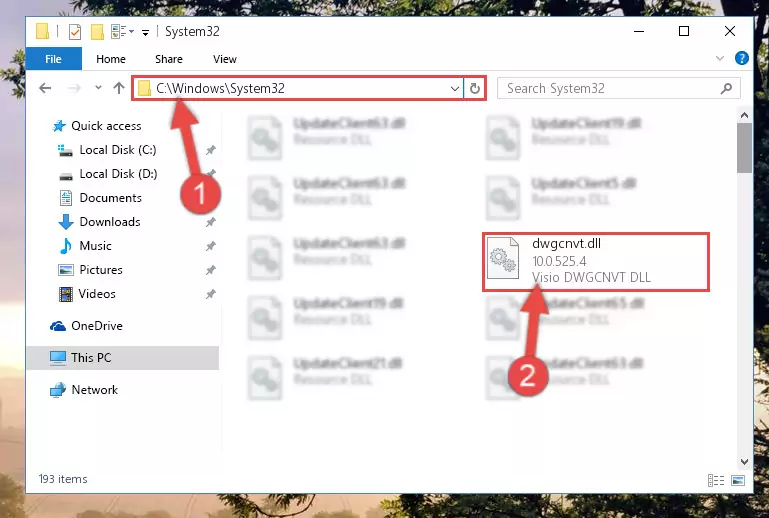Switch to Details view in status bar
The height and width of the screenshot is (518, 769).
(x=716, y=480)
